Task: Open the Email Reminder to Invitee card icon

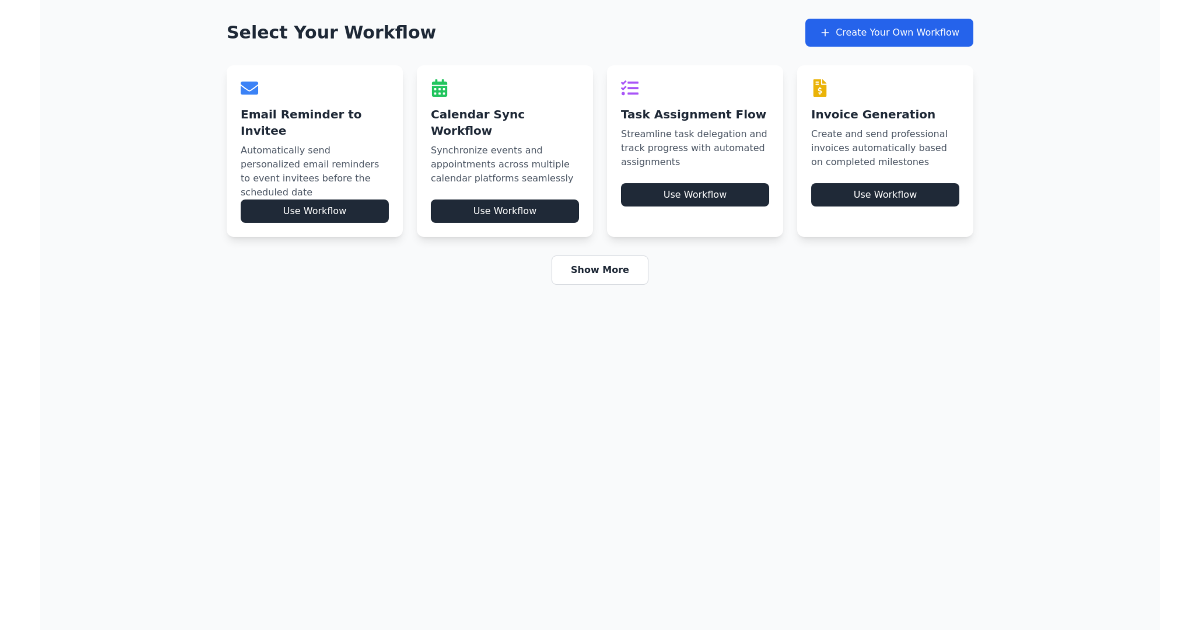Action: 248,88
